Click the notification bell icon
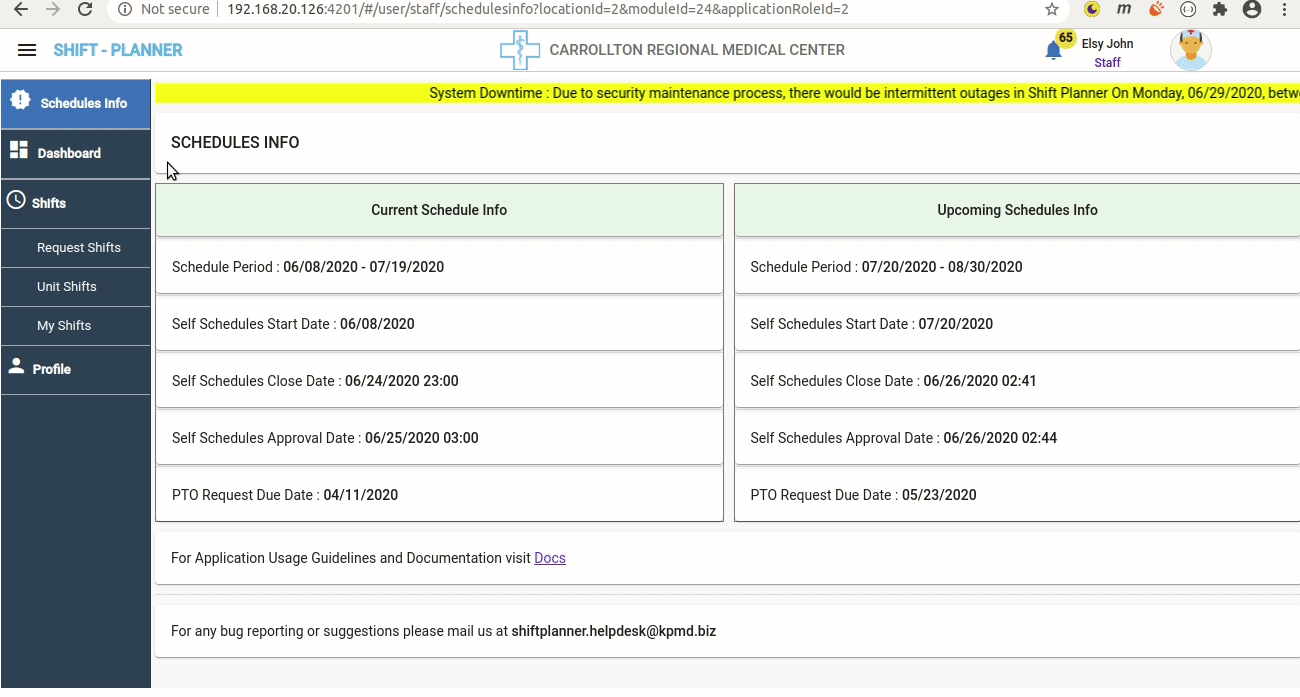The height and width of the screenshot is (697, 1300). click(1053, 50)
